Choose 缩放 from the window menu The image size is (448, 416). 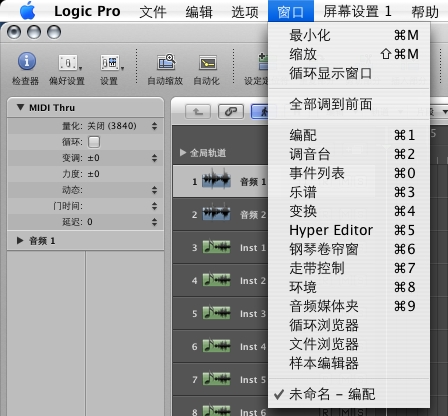click(x=349, y=54)
